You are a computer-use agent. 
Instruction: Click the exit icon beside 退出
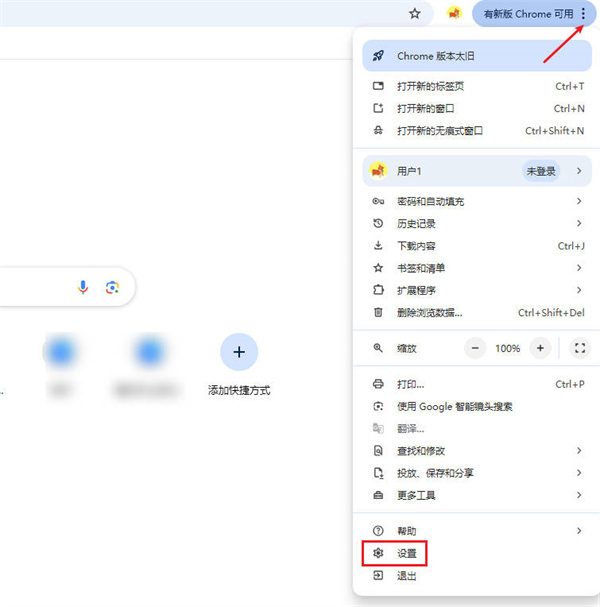(x=378, y=576)
